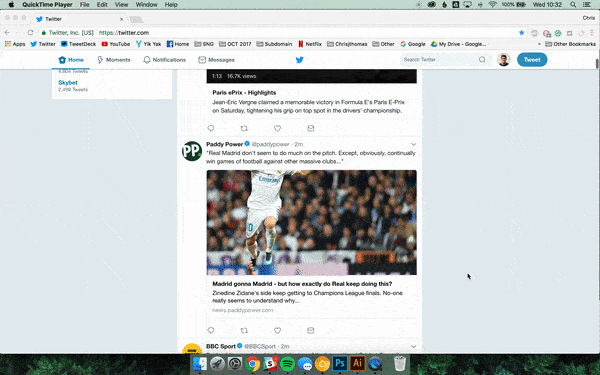Open the OCT 2017 bookmarks folder
The width and height of the screenshot is (600, 375).
(x=235, y=44)
